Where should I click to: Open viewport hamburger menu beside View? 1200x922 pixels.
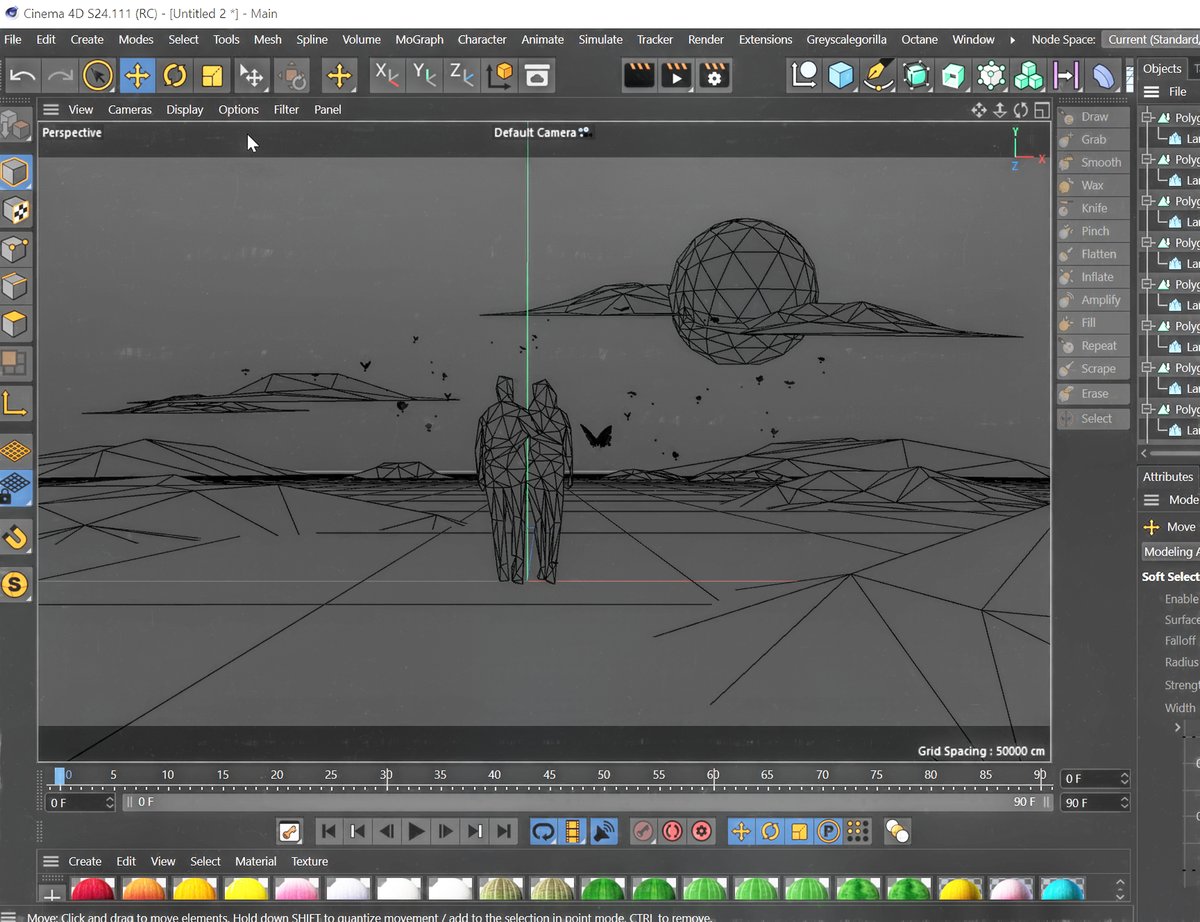51,109
